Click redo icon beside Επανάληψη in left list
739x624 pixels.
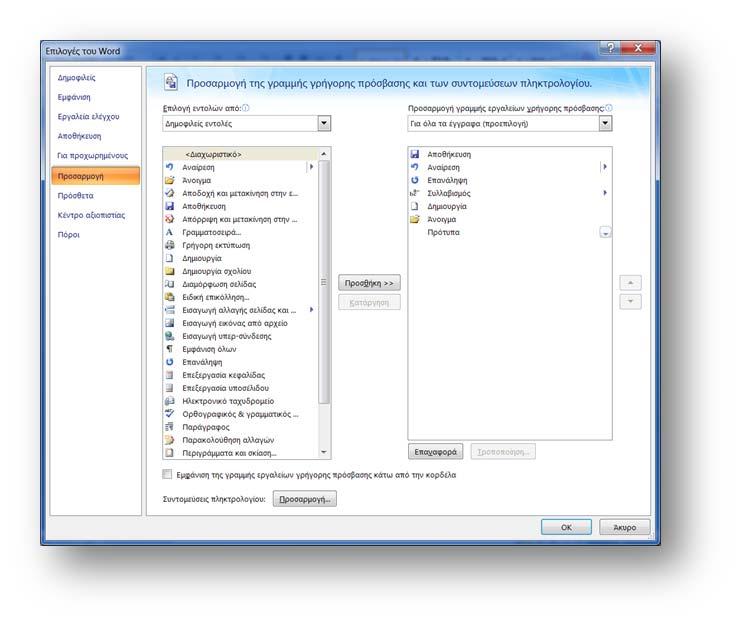[x=170, y=362]
